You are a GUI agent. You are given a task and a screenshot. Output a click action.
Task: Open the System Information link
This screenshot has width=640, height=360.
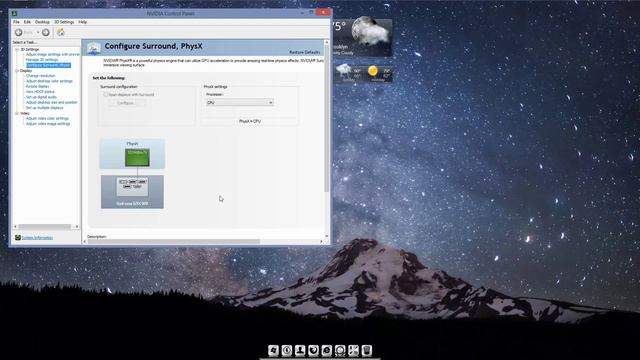[37, 238]
